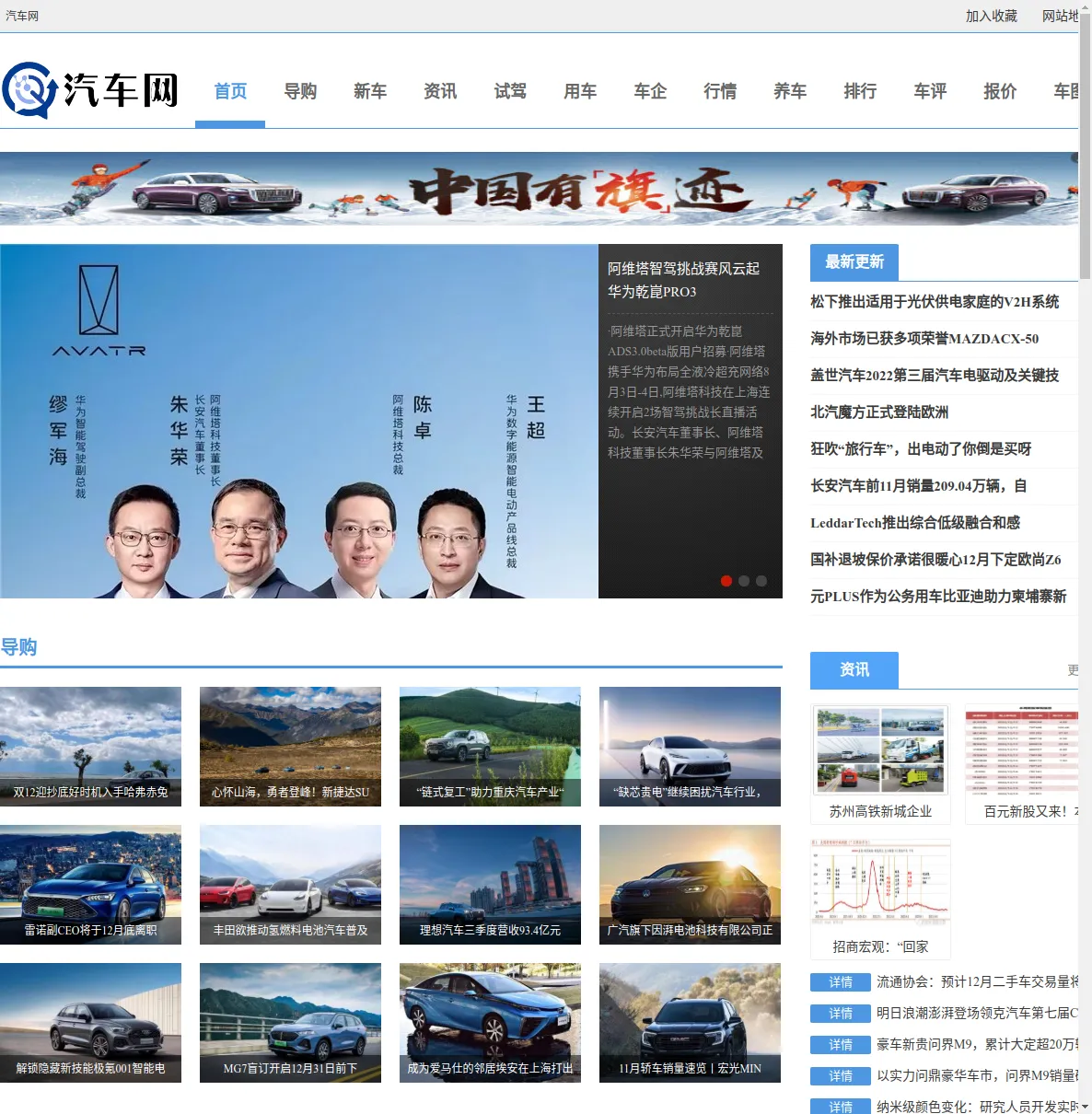Screen dimensions: 1092x1114
Task: Open the 排行 navigation item
Action: coord(860,91)
